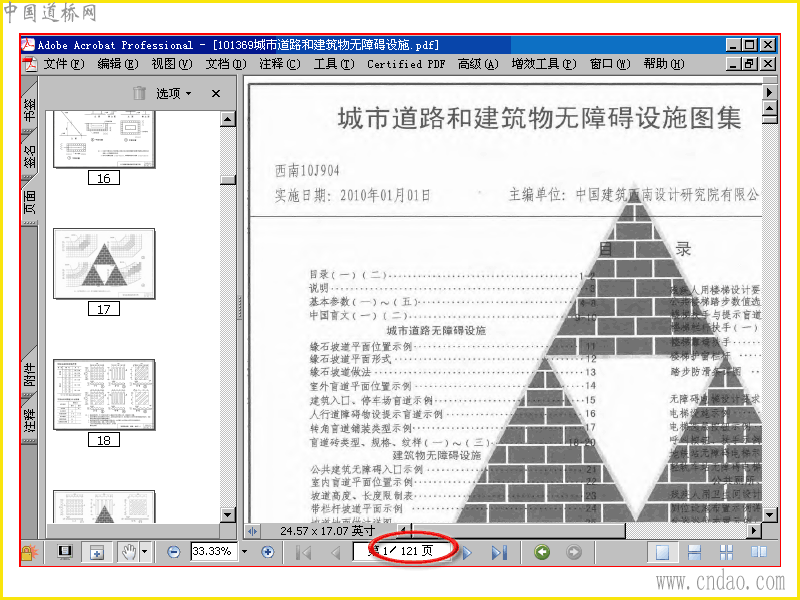This screenshot has width=800, height=600.
Task: Click the full screen monitor icon
Action: tap(65, 552)
